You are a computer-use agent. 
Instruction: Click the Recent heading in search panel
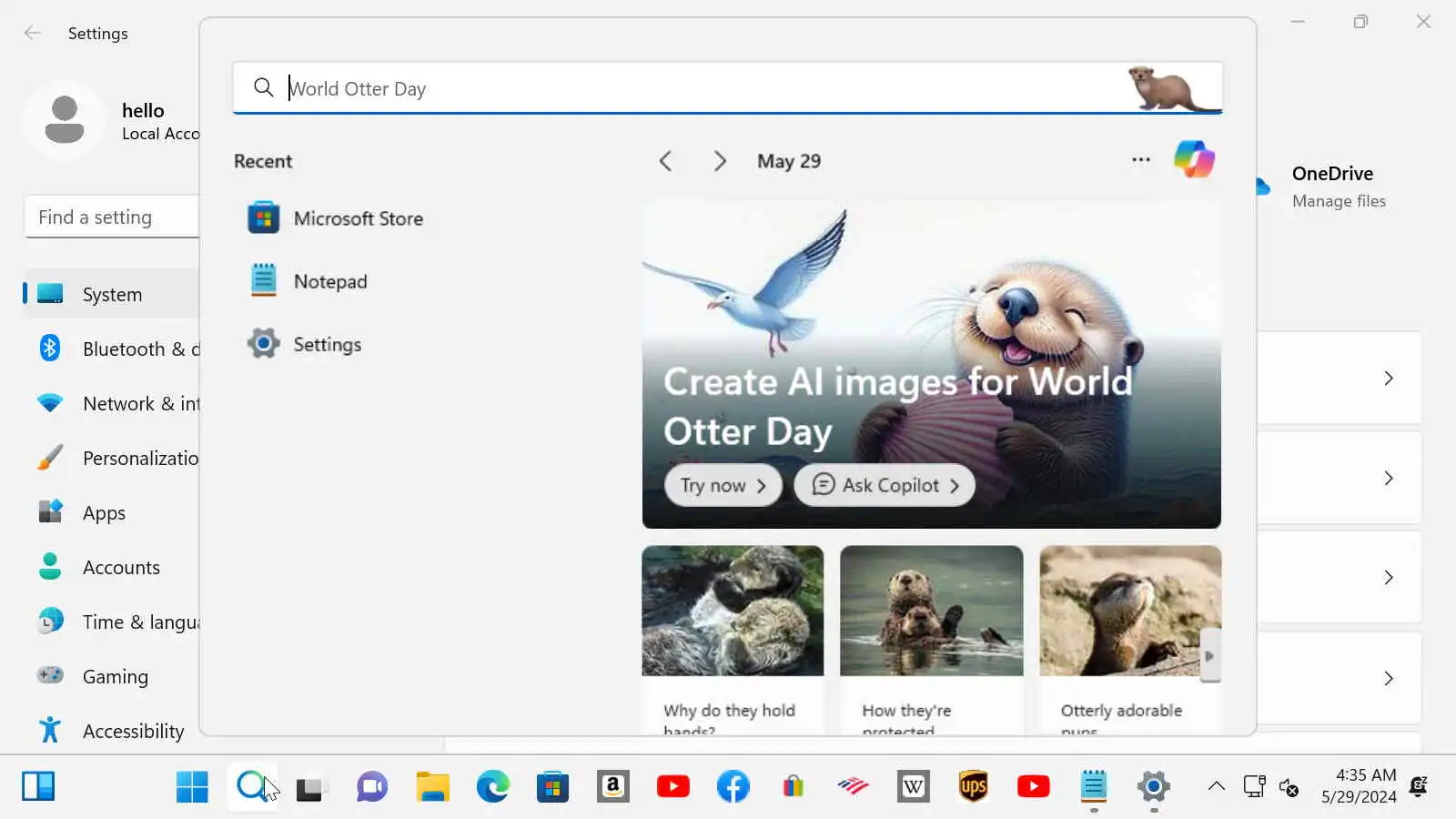pos(263,161)
